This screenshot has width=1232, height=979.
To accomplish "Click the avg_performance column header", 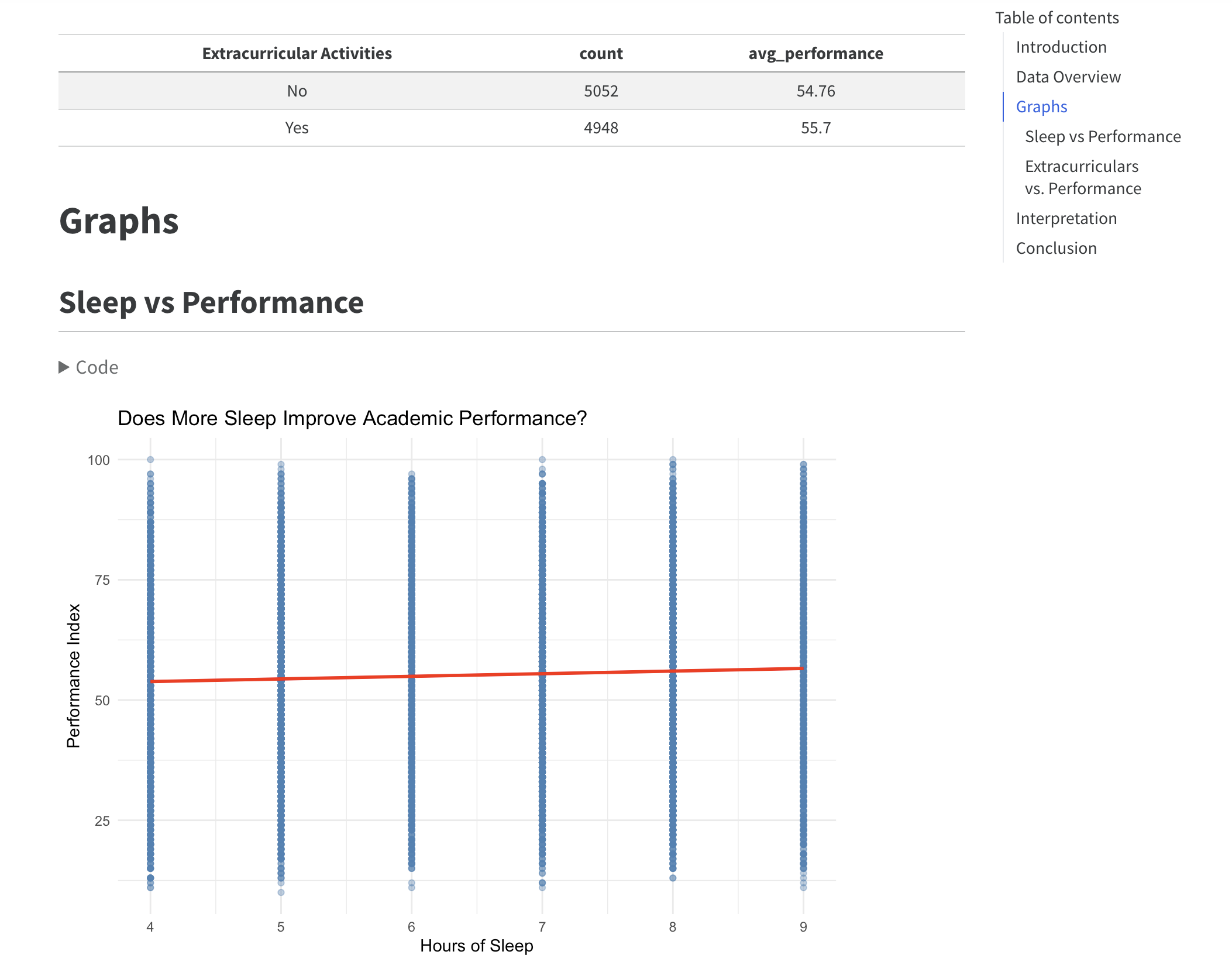I will (x=815, y=53).
